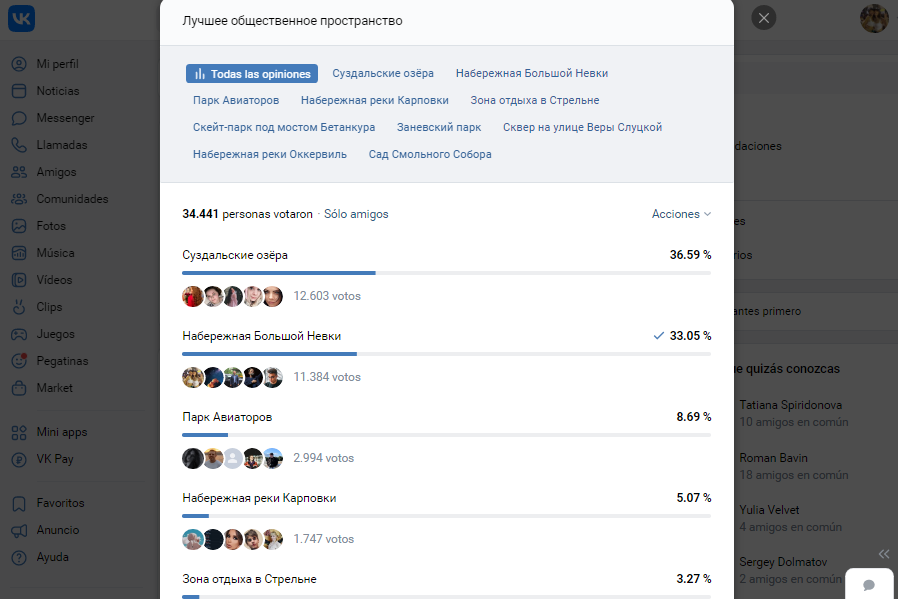Image resolution: width=898 pixels, height=599 pixels.
Task: Open the Pegatinas stickers icon
Action: [19, 361]
